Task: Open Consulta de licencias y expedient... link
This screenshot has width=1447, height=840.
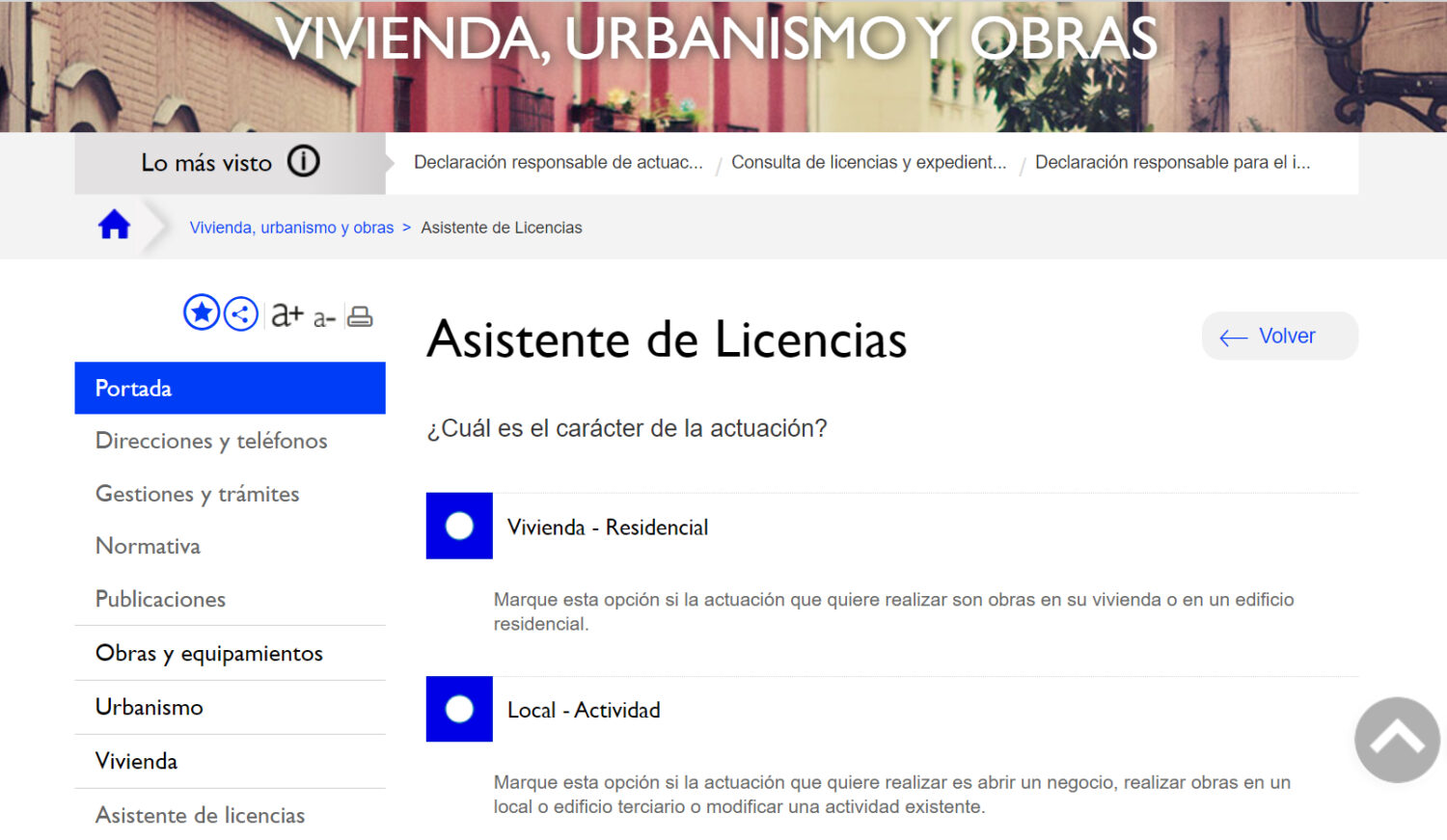Action: 868,163
